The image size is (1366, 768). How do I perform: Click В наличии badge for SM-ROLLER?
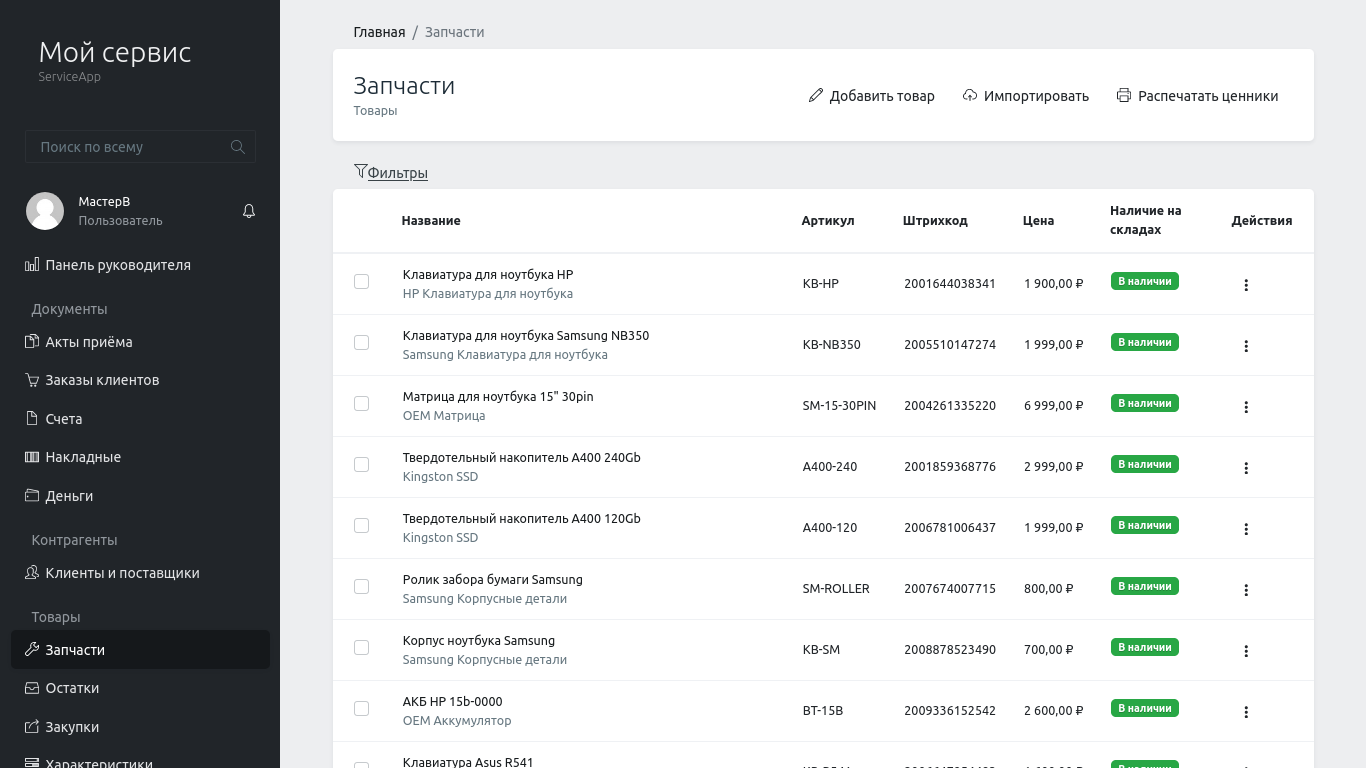1145,586
